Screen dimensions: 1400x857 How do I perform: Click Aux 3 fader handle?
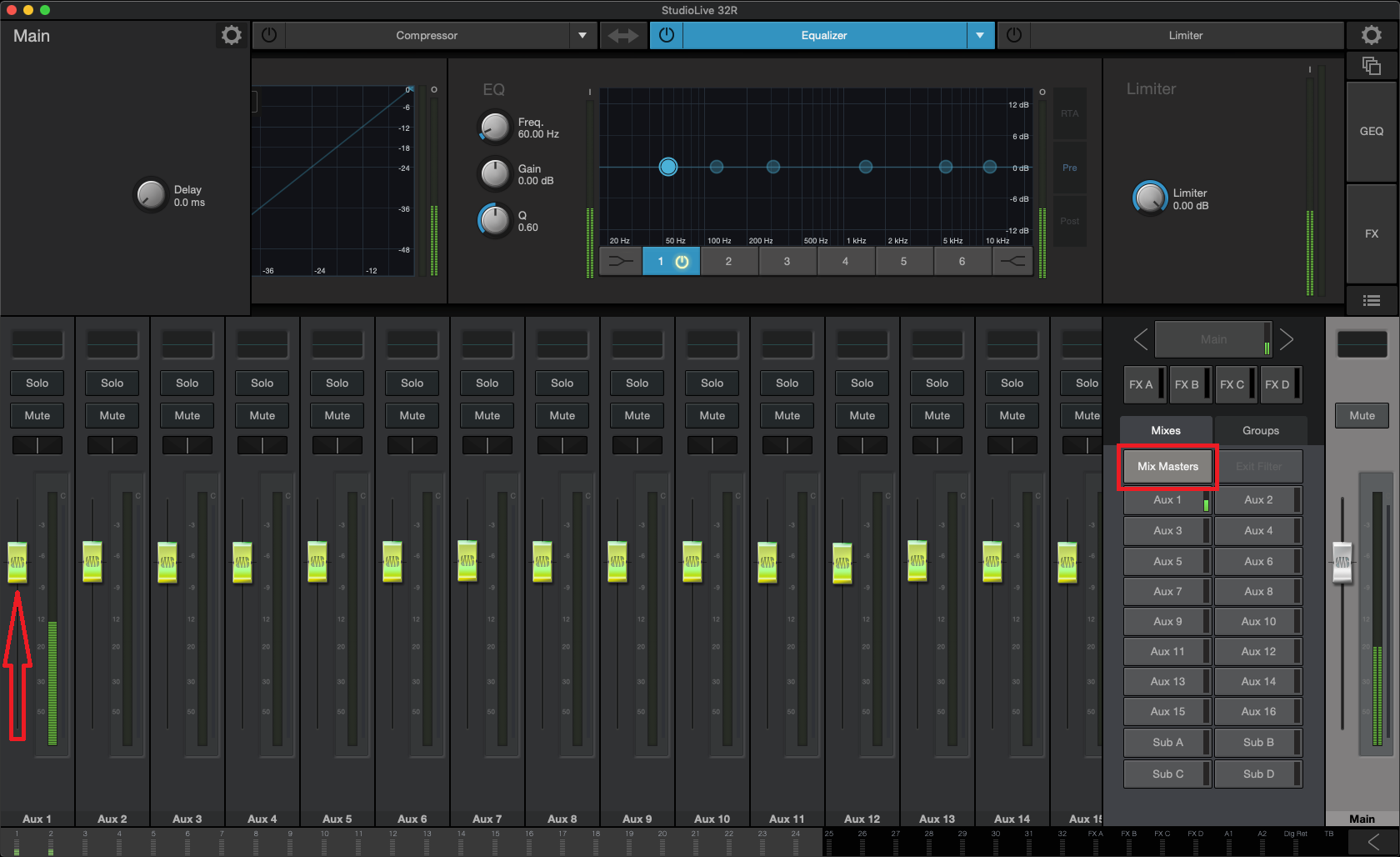point(167,562)
